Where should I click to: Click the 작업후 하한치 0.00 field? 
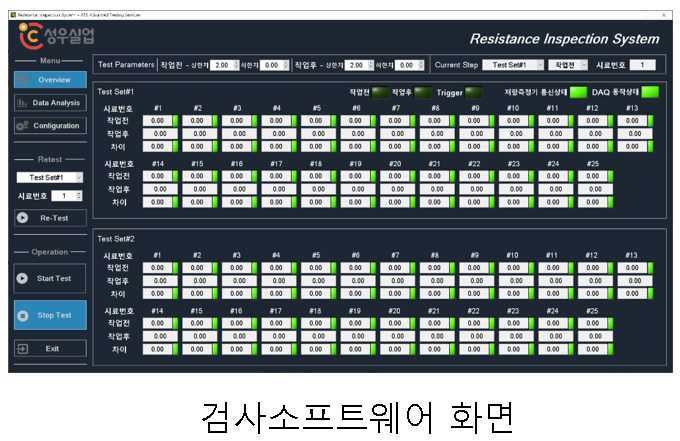pos(407,65)
